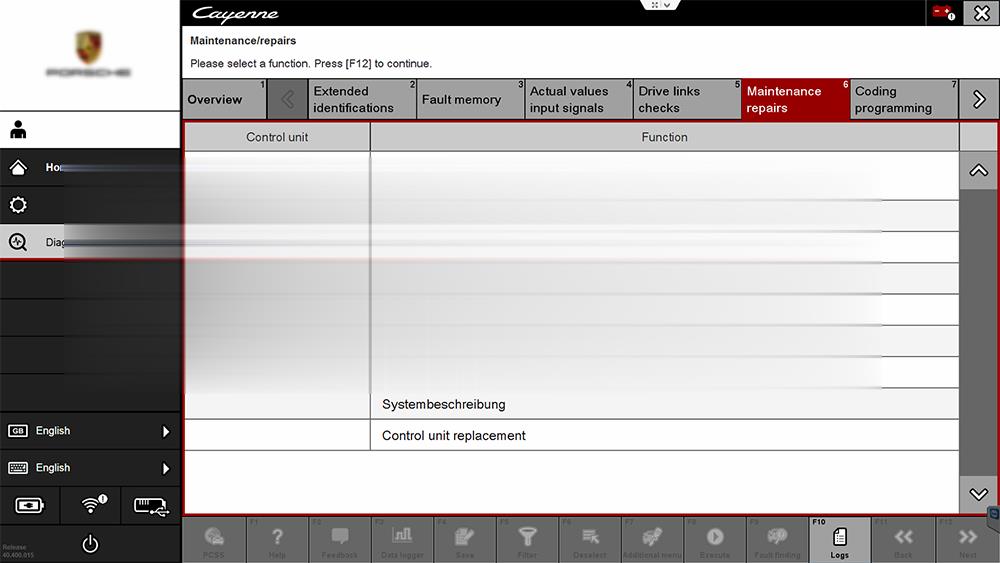
Task: Open the PCSS function in the bottom toolbar
Action: click(x=214, y=541)
